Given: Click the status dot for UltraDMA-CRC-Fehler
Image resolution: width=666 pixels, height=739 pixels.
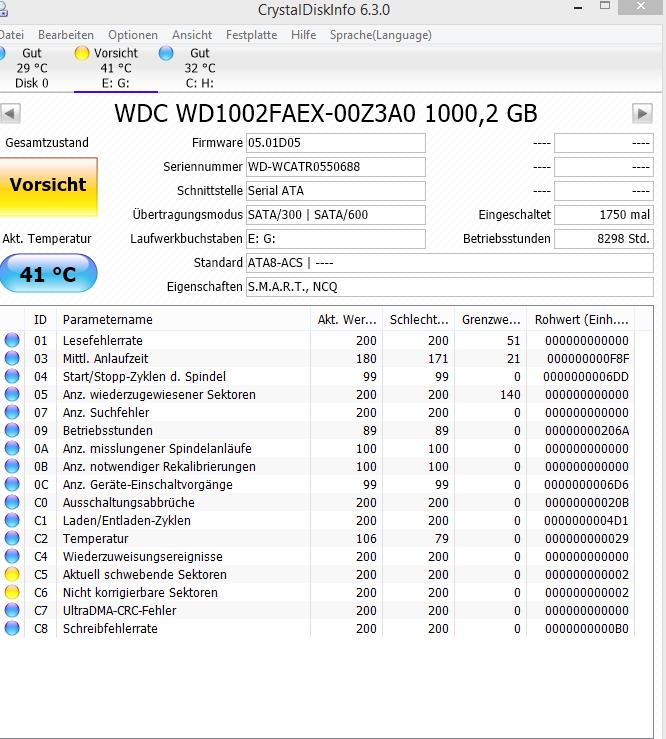Looking at the screenshot, I should point(12,610).
